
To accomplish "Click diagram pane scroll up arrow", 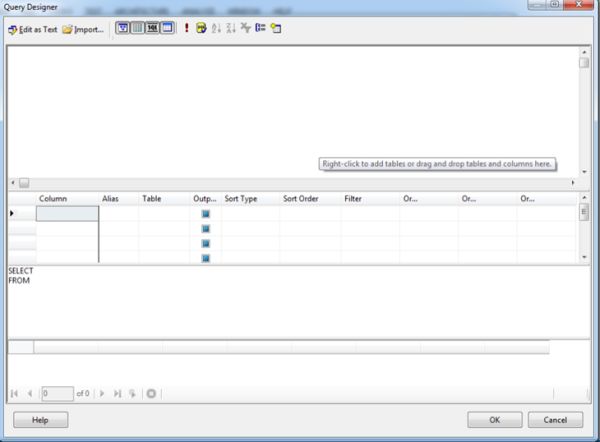I will point(584,52).
